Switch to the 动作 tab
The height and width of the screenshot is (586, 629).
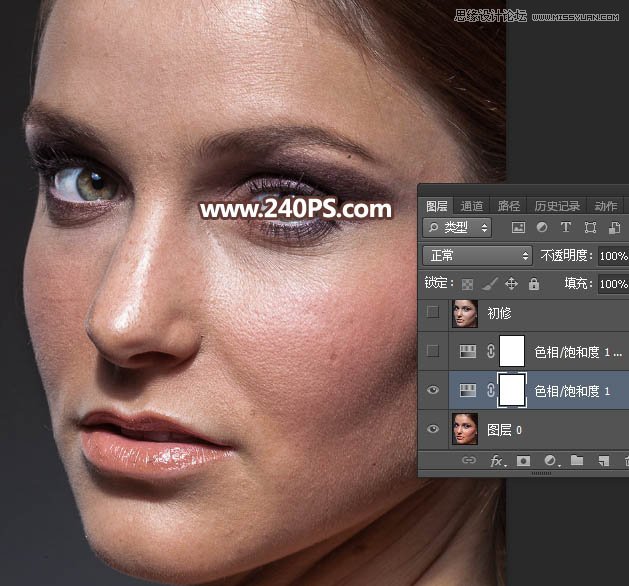[606, 206]
